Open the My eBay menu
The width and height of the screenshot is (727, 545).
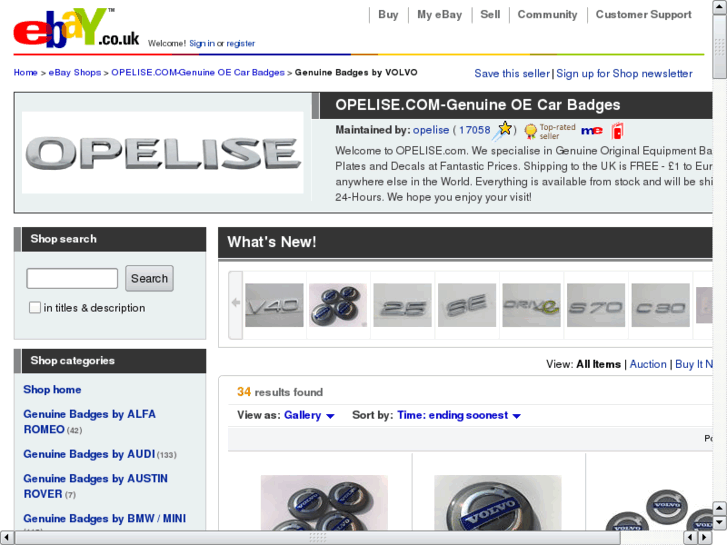coord(440,14)
